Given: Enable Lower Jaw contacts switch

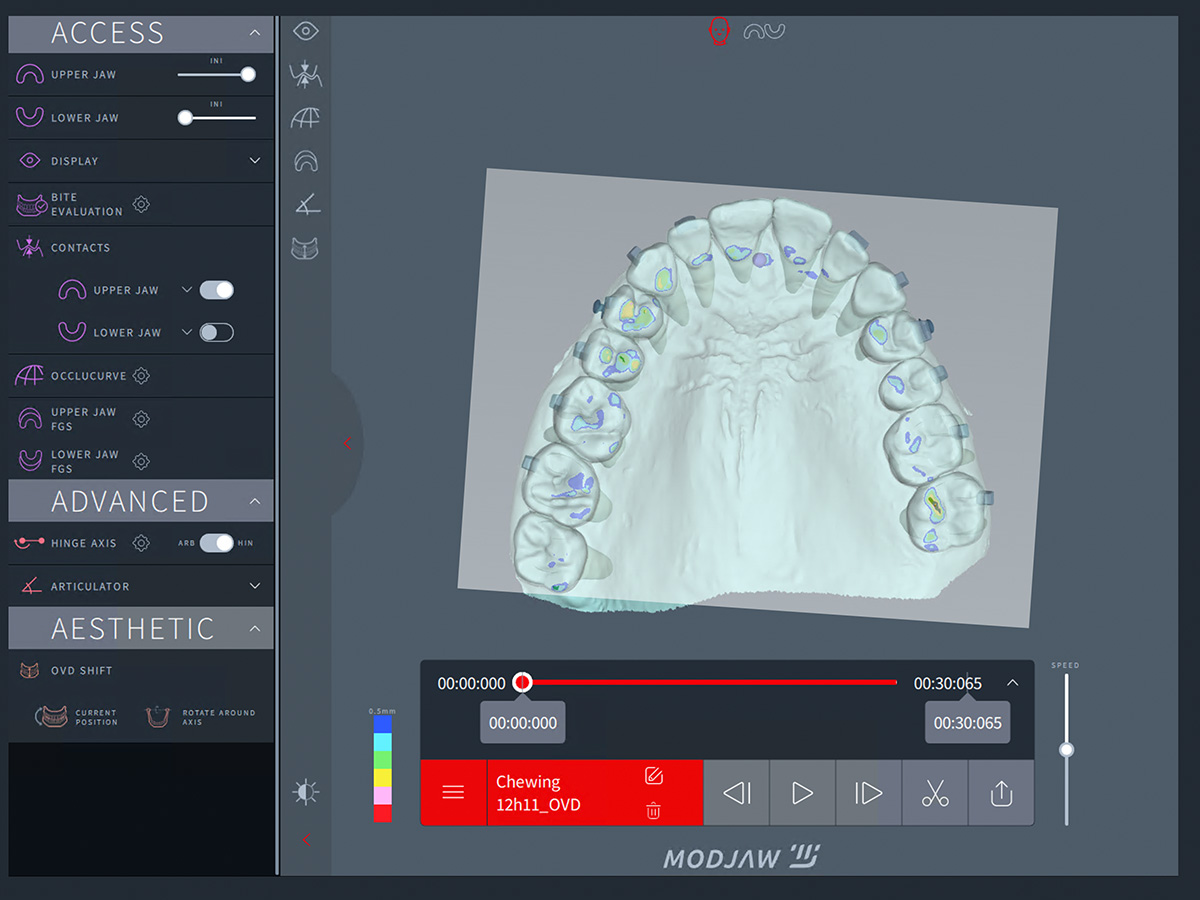Looking at the screenshot, I should (216, 333).
